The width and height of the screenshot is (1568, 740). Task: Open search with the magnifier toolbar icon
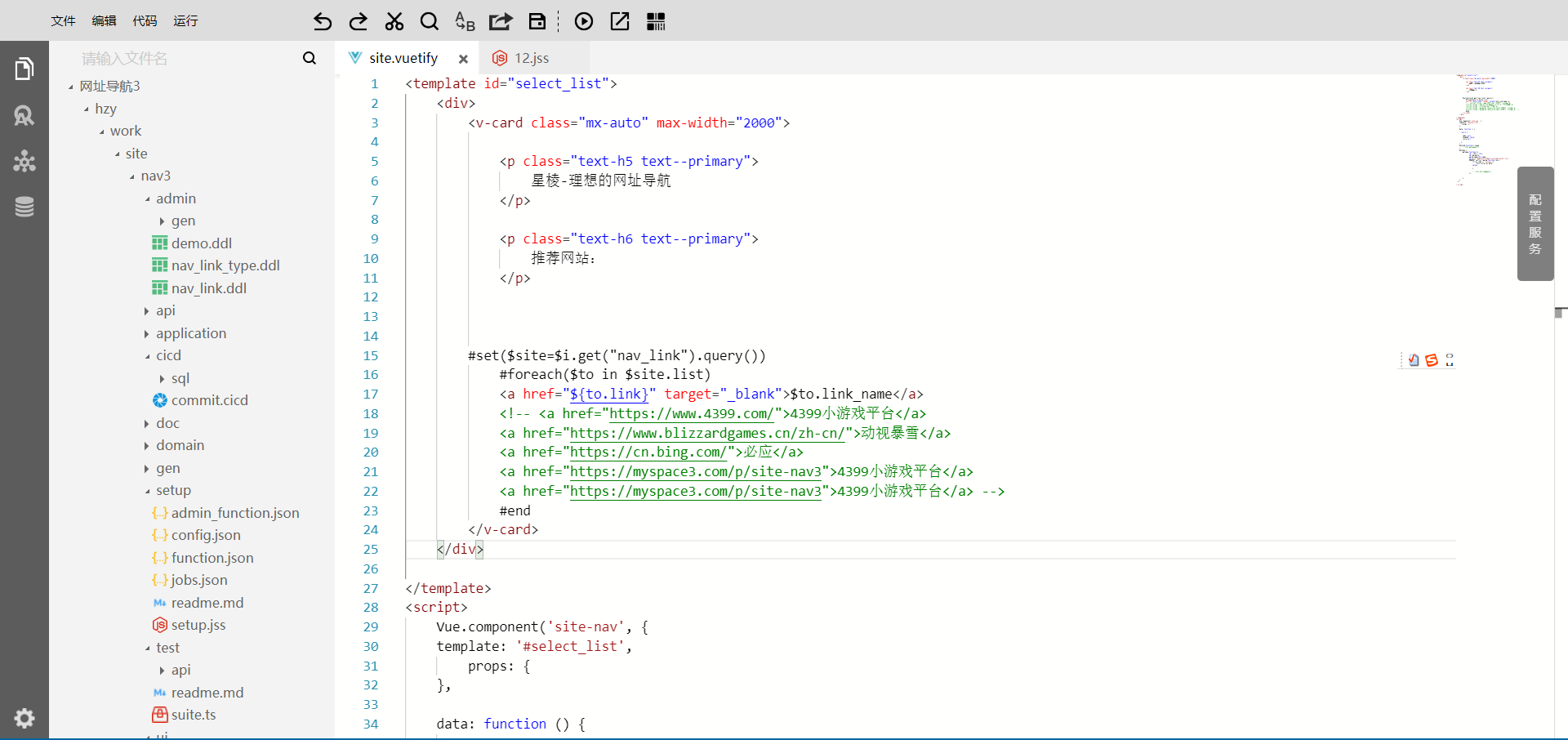click(x=430, y=21)
